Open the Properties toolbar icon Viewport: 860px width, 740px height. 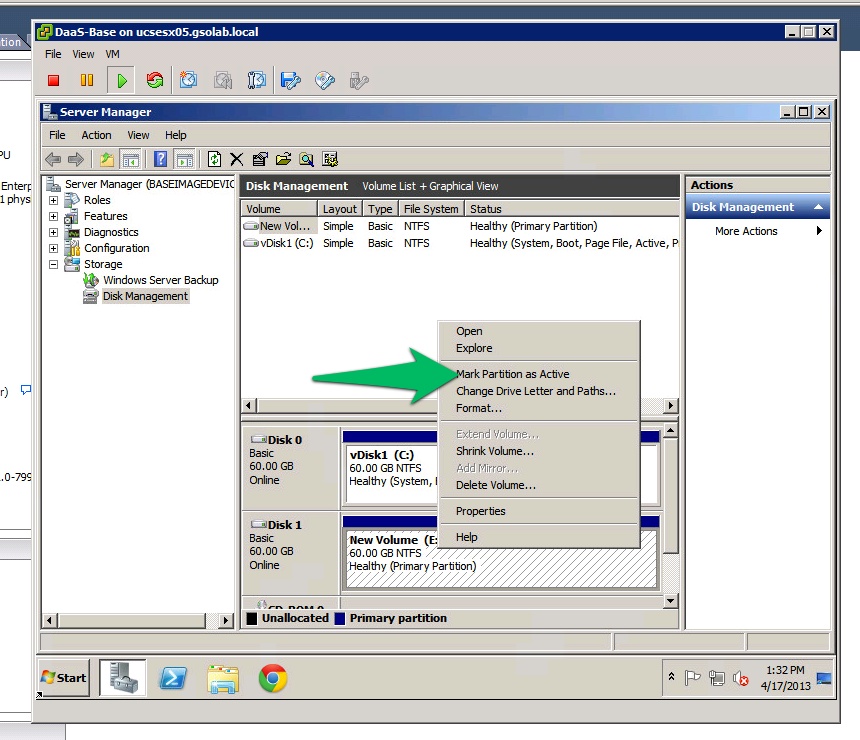click(260, 160)
